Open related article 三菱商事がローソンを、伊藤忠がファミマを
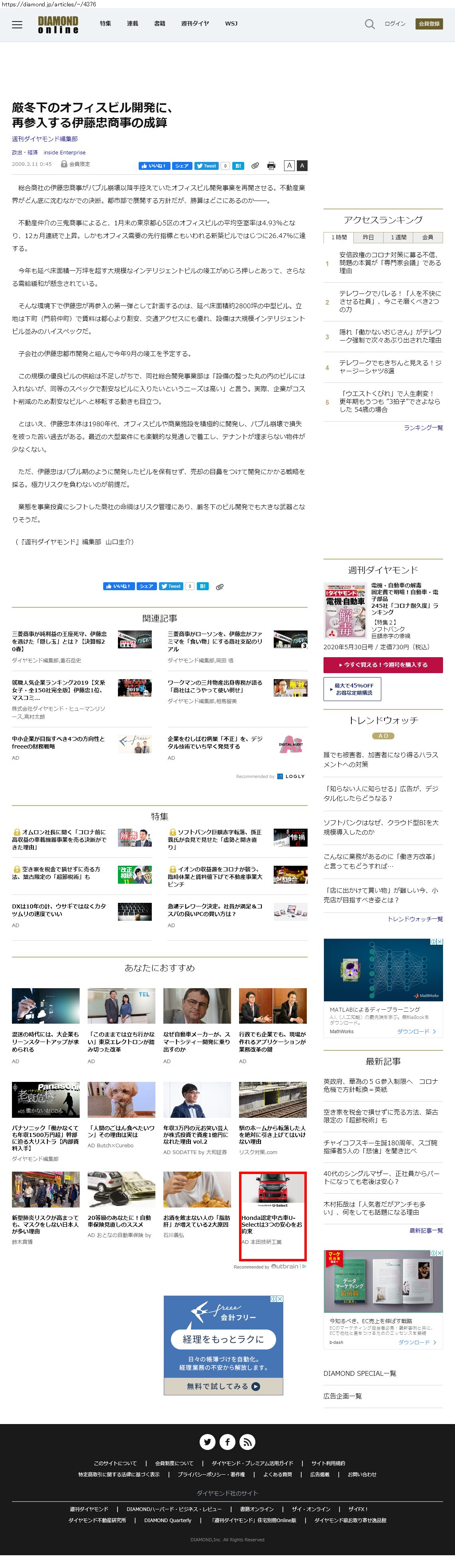Viewport: 455px width, 1568px height. tap(215, 642)
